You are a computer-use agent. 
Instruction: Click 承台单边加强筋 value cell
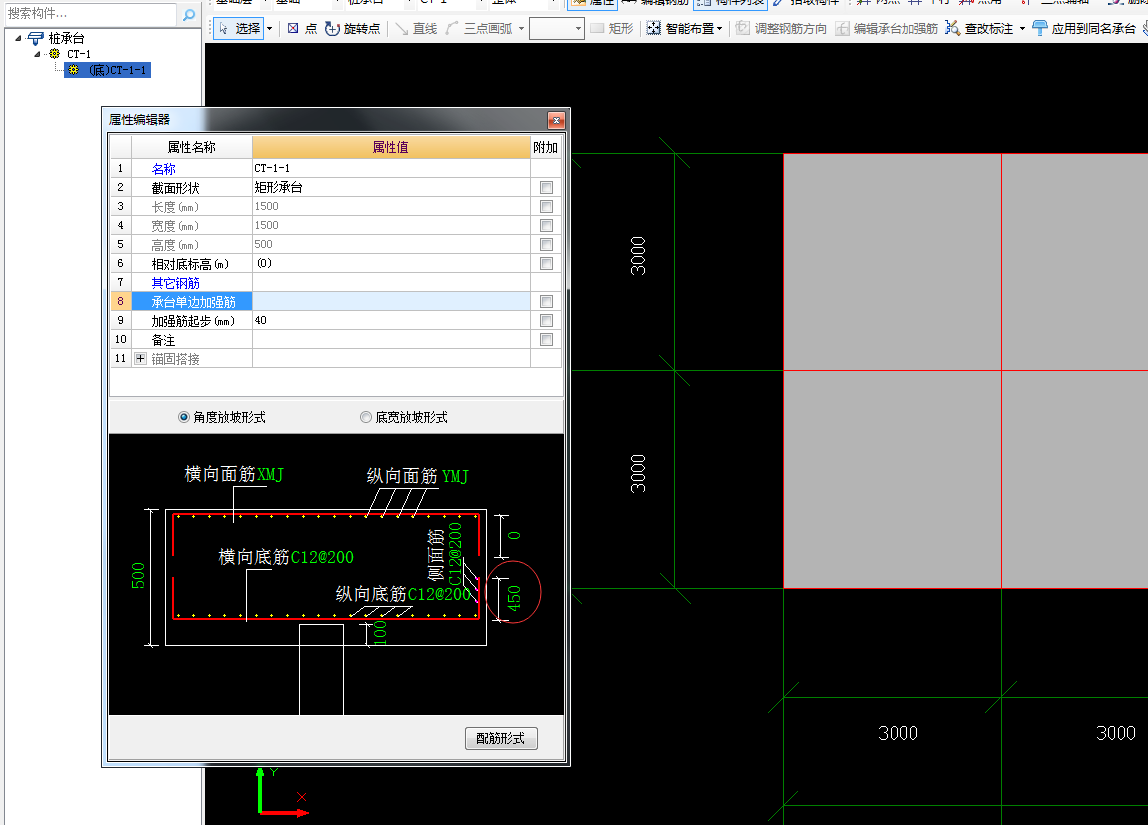coord(391,302)
